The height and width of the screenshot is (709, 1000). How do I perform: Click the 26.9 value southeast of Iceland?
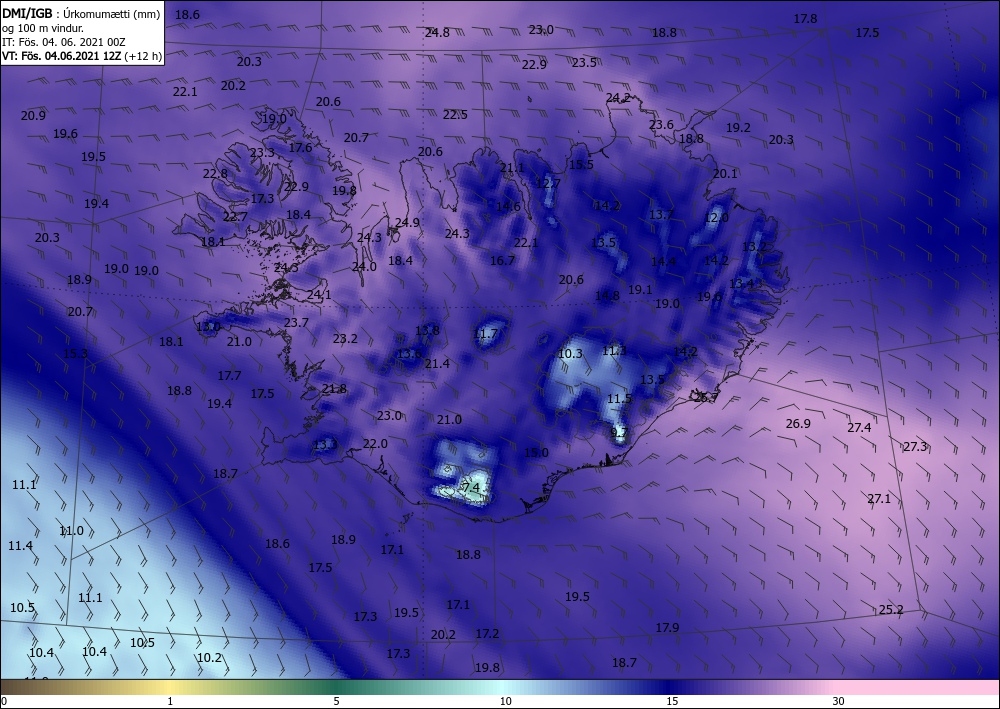[x=798, y=423]
